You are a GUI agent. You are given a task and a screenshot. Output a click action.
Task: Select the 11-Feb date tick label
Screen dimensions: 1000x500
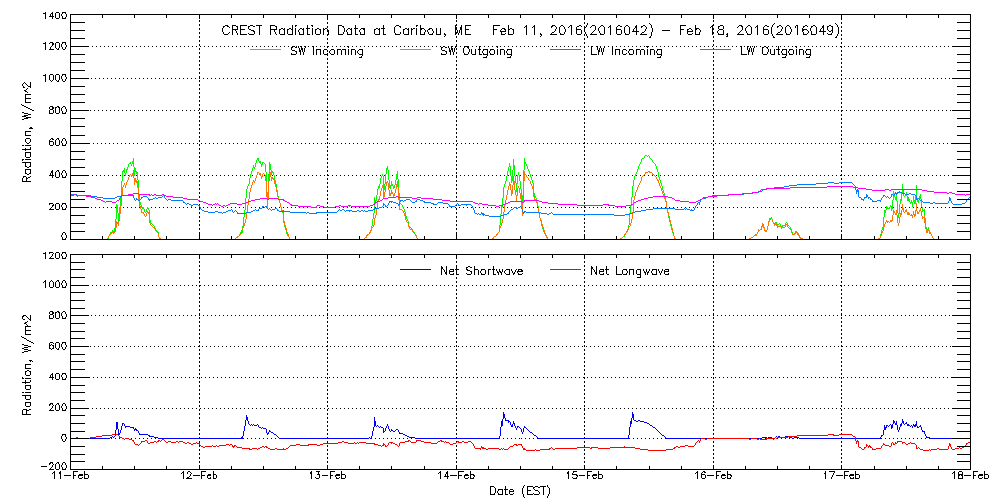71,477
